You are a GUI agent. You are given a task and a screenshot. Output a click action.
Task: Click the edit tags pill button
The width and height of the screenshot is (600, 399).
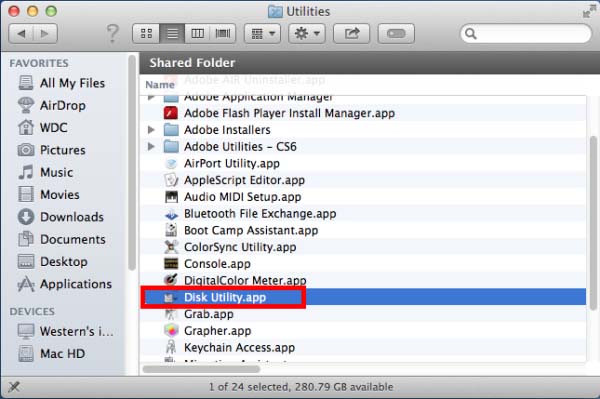[396, 34]
